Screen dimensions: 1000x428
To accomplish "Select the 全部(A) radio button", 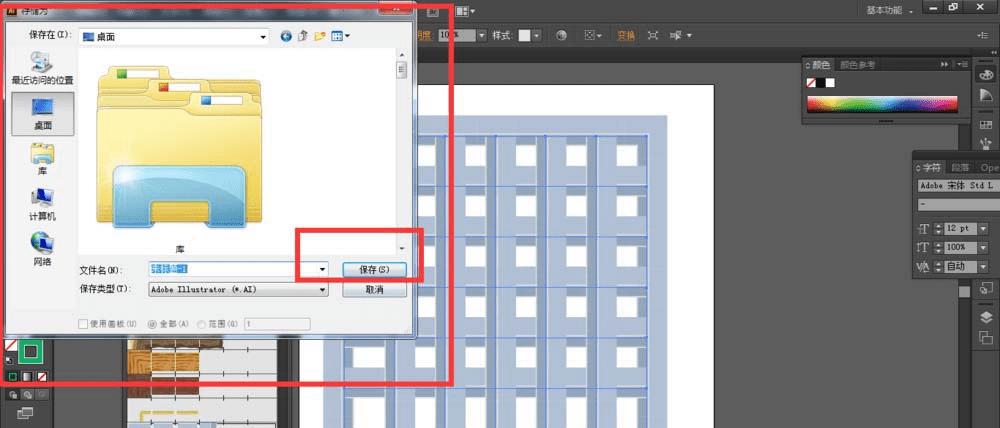I will coord(152,324).
